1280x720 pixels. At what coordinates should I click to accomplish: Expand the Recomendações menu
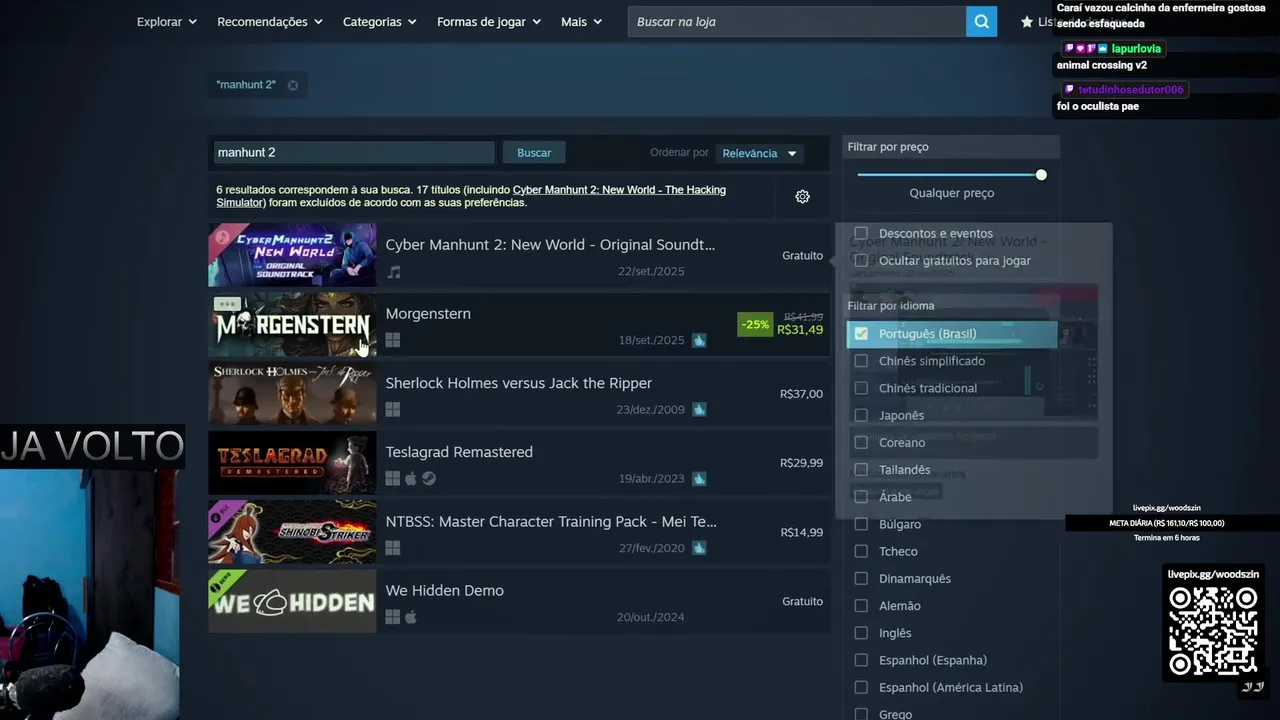[270, 22]
